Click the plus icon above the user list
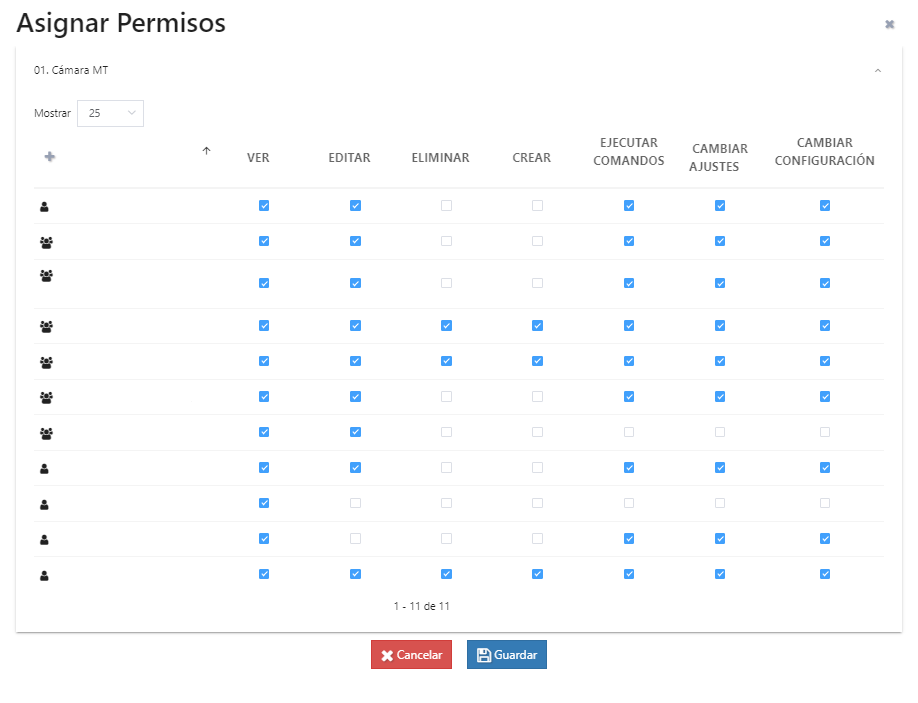 point(50,157)
